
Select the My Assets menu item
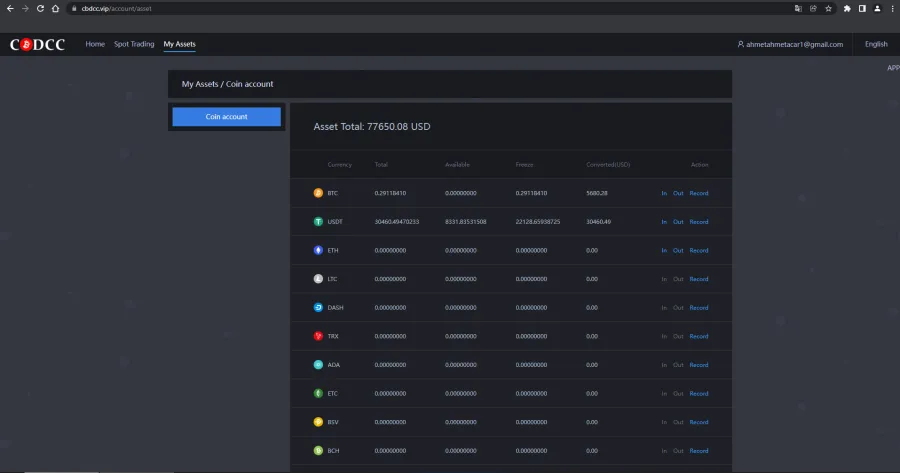(x=180, y=44)
